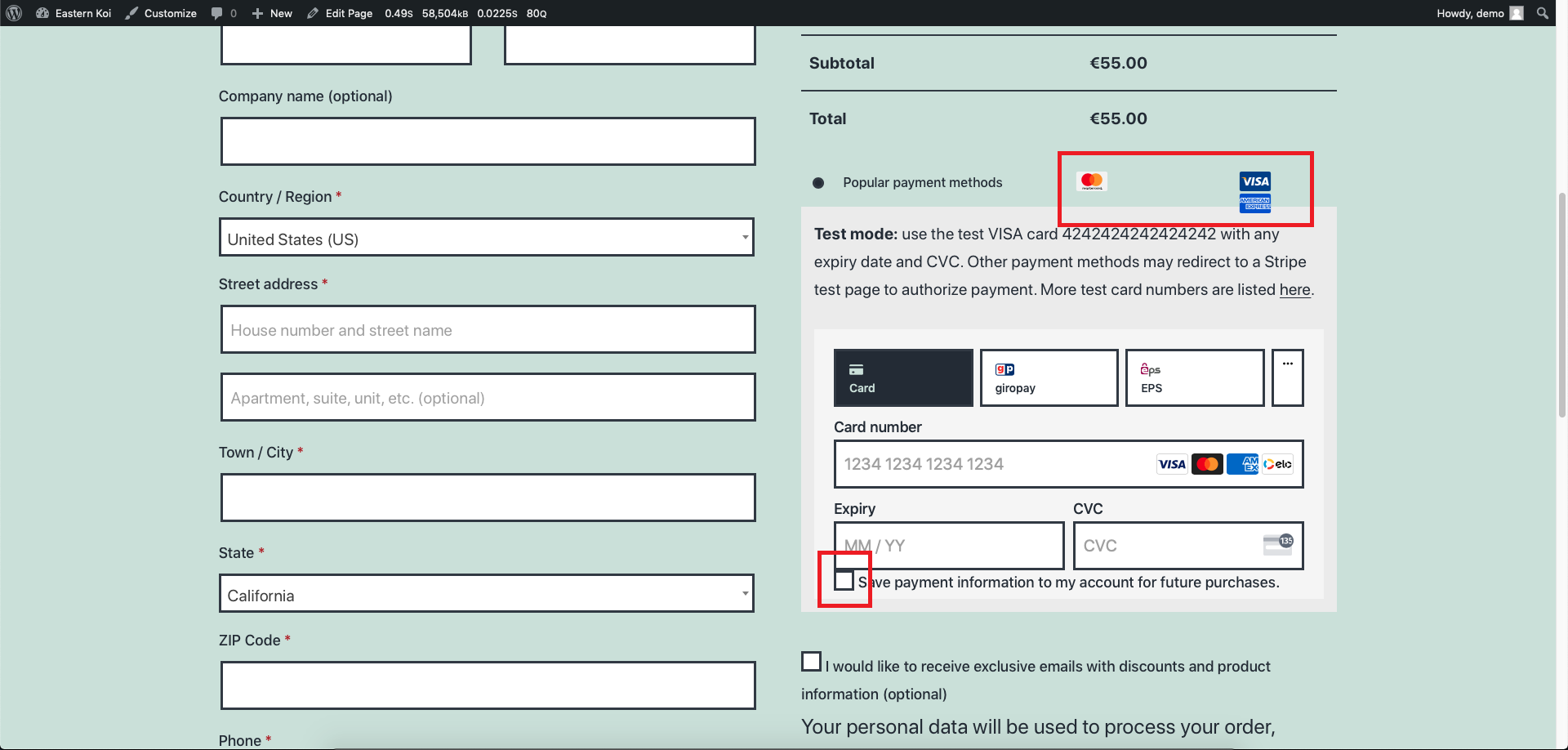Click the demo user avatar icon
The height and width of the screenshot is (750, 1568).
(x=1517, y=13)
